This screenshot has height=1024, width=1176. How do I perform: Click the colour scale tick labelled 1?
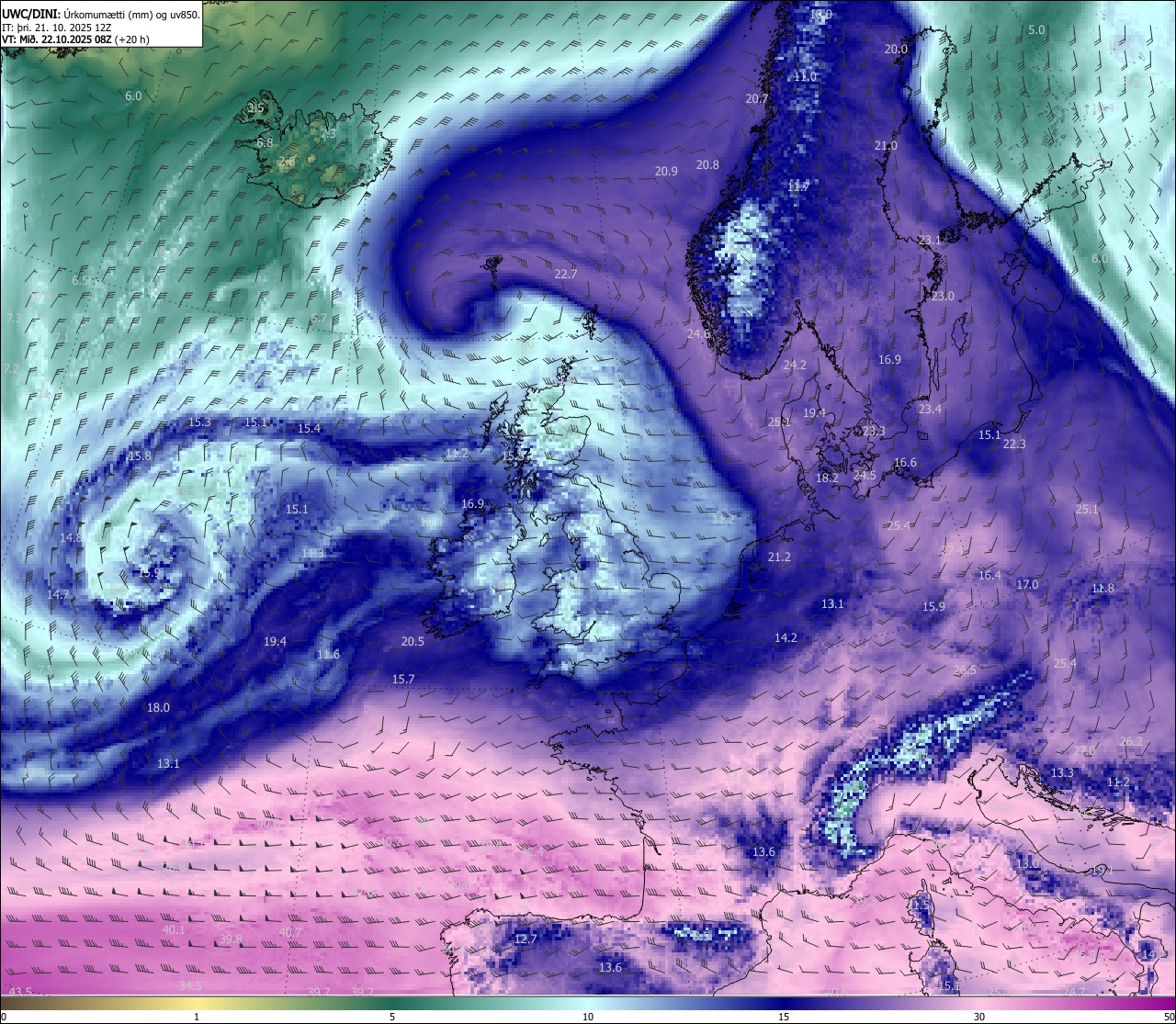[x=197, y=1017]
